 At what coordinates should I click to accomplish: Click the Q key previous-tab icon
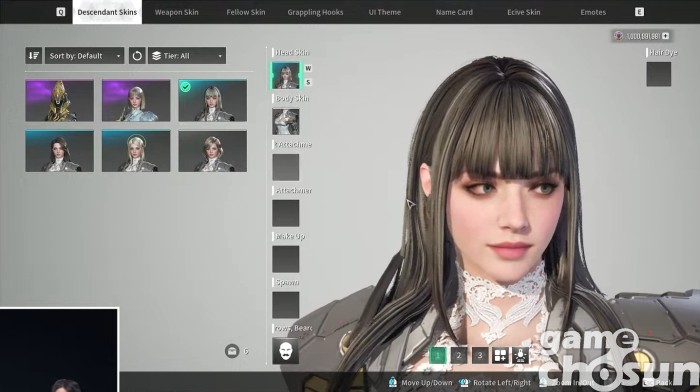(61, 12)
